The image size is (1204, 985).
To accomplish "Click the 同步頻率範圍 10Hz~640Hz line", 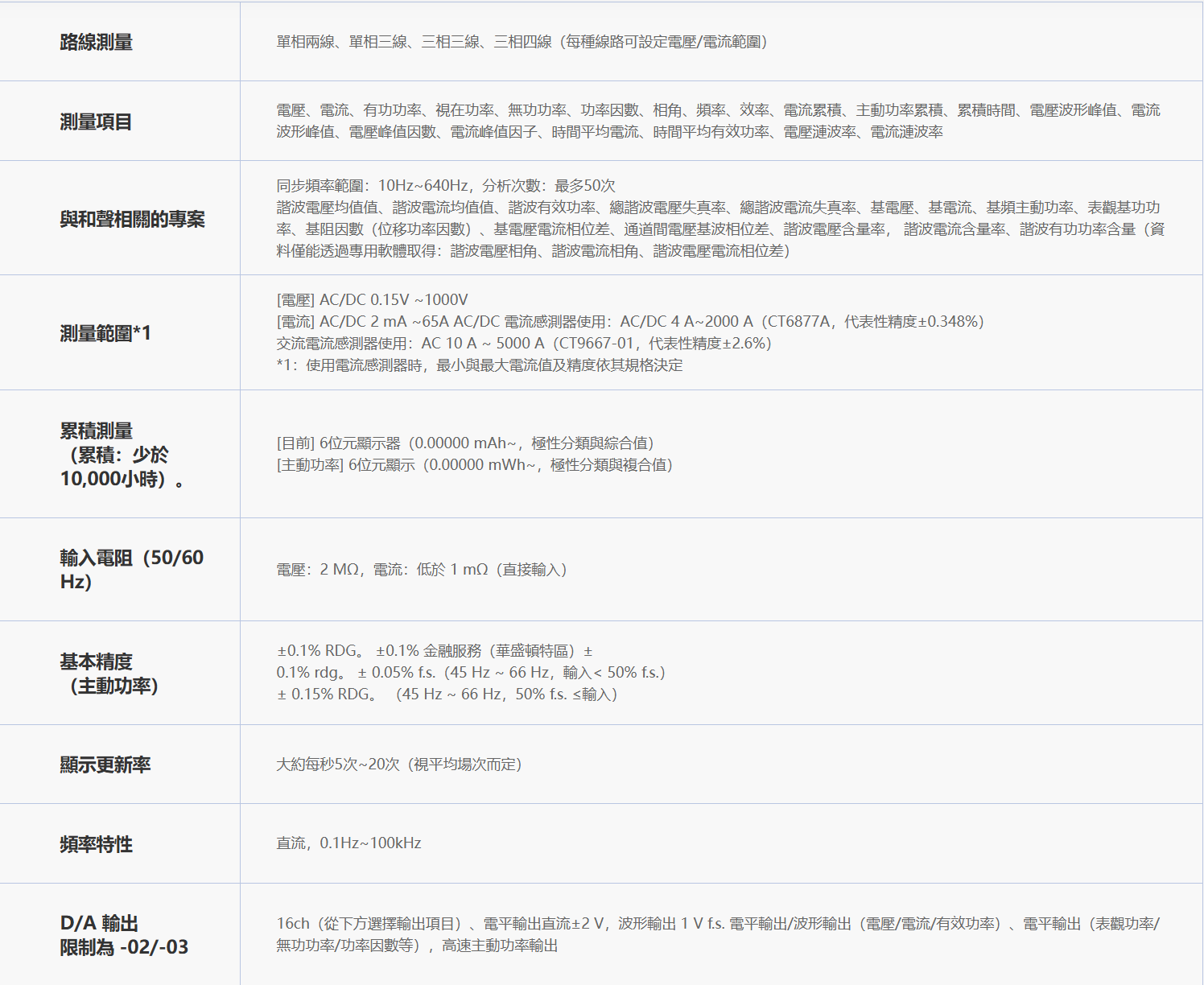I will pyautogui.click(x=446, y=186).
